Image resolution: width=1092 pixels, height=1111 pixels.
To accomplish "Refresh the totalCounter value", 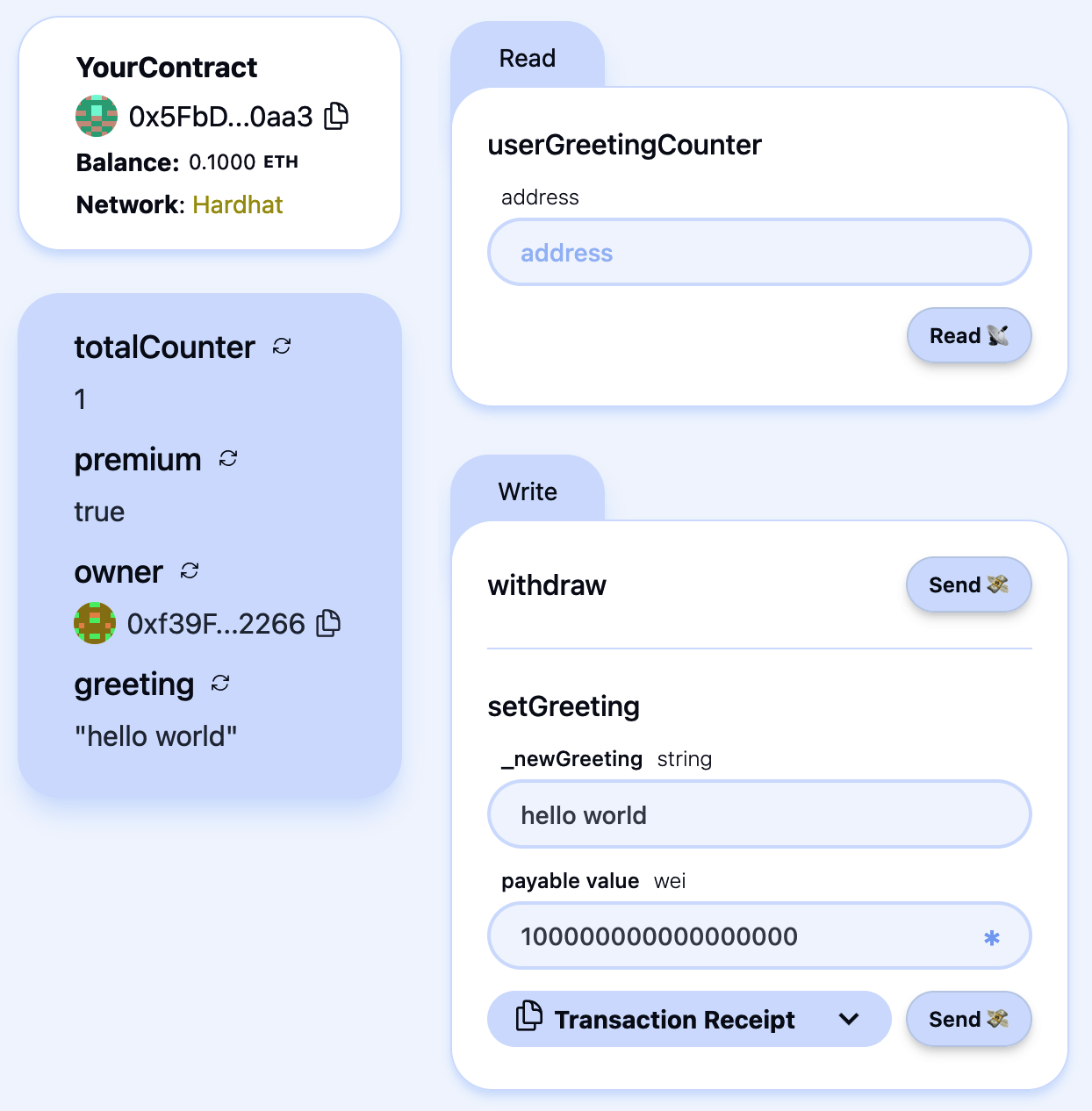I will pos(281,347).
